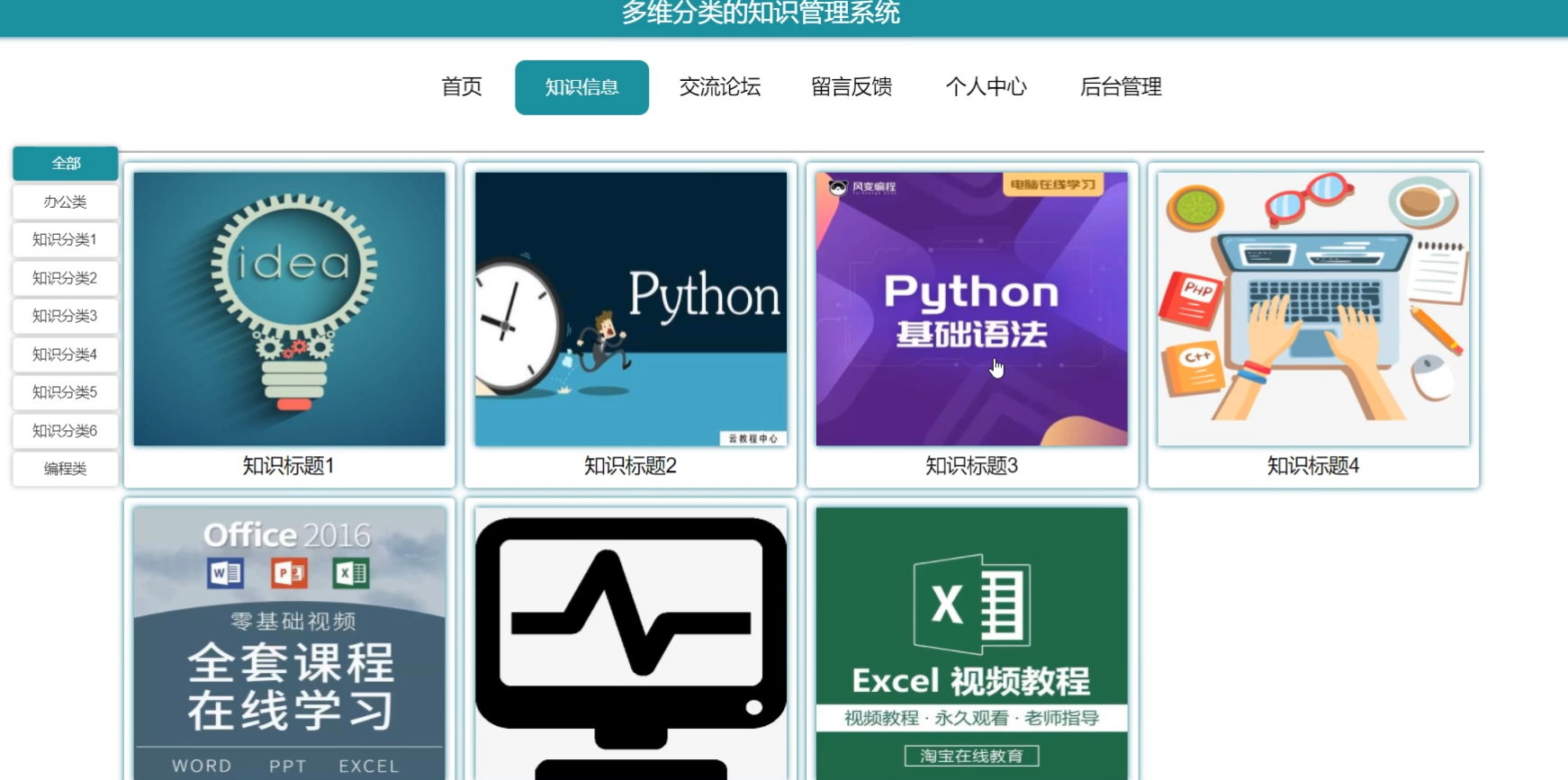Open the 首页 navigation tab
This screenshot has height=780, width=1568.
462,87
